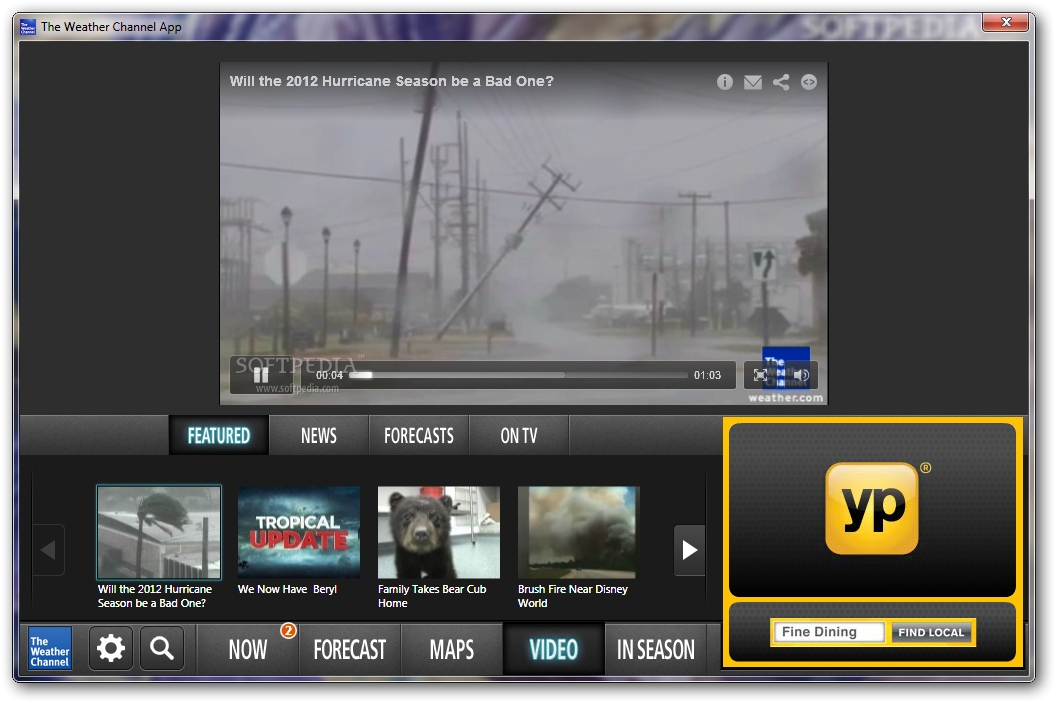Select the Video section
Viewport: 1056px width, 703px height.
coord(554,650)
